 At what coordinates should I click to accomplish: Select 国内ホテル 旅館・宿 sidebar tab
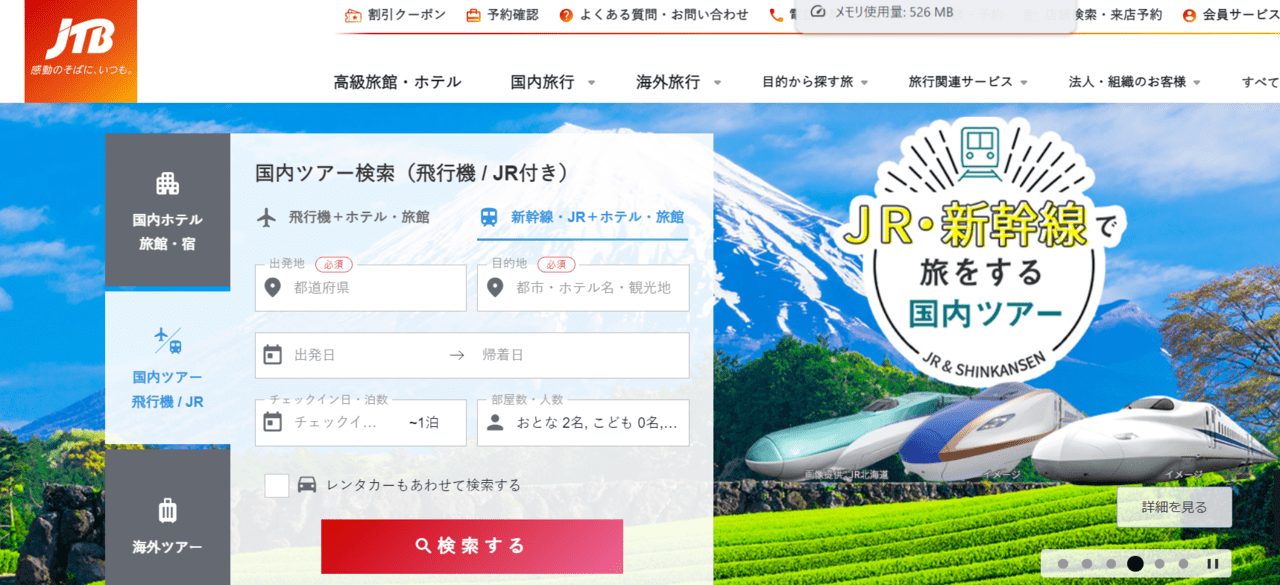coord(167,210)
